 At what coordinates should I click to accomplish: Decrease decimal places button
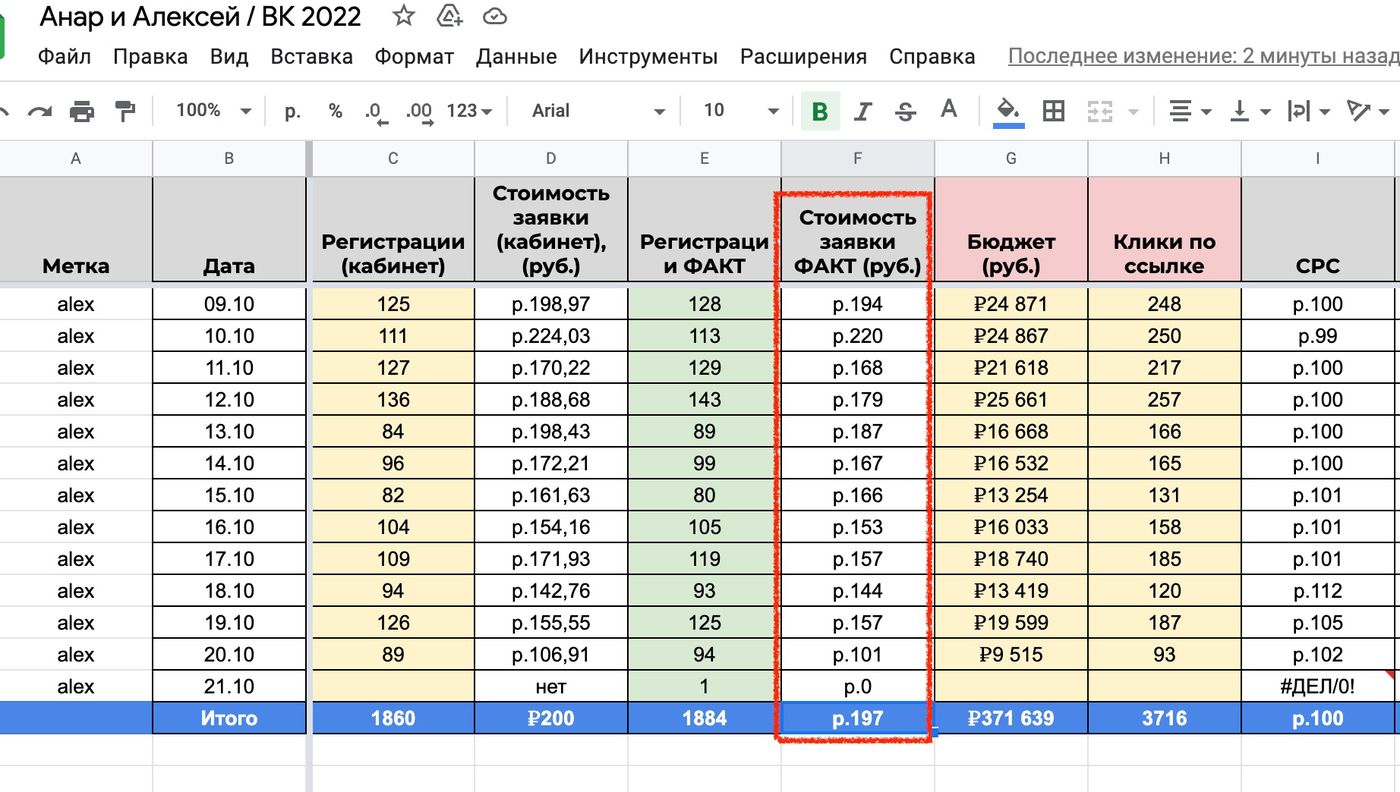pos(375,112)
